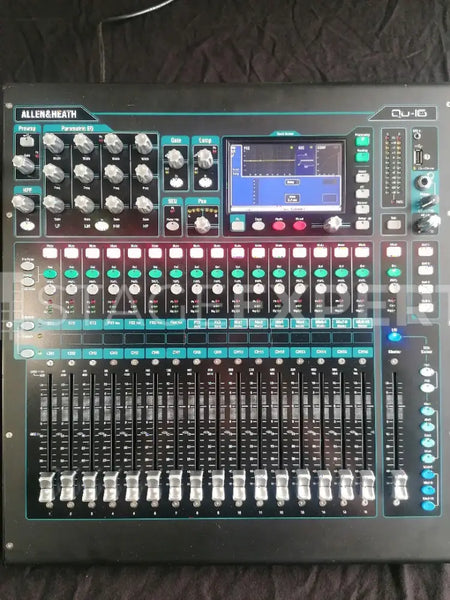Hit the Pre Fade key
Viewport: 450px width, 600px height.
[27, 265]
